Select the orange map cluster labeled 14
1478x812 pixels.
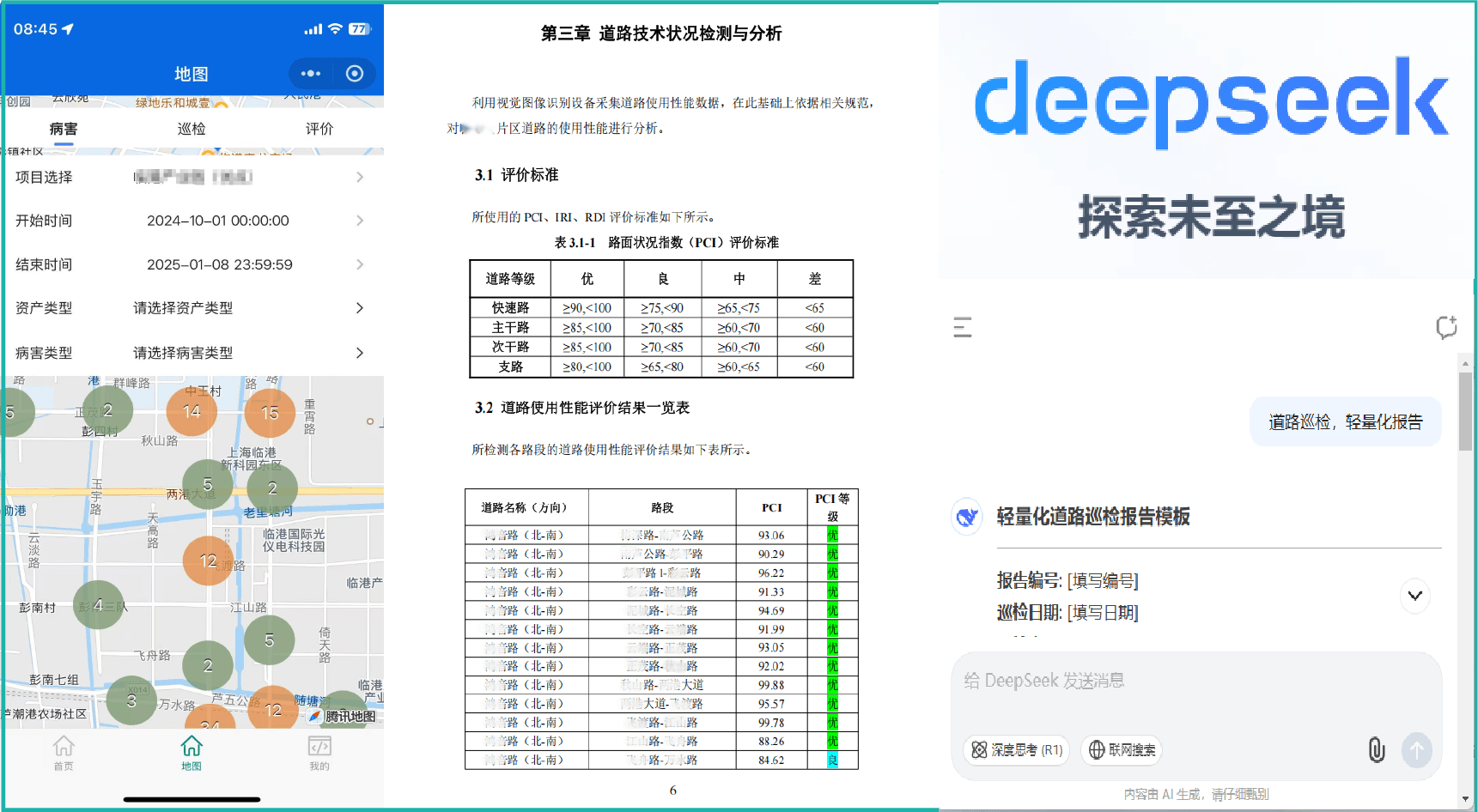(x=192, y=411)
